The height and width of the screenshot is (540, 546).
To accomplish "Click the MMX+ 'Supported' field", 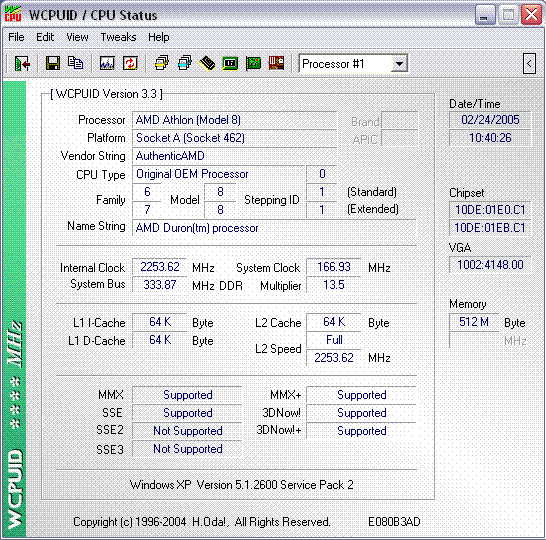I will pos(361,395).
